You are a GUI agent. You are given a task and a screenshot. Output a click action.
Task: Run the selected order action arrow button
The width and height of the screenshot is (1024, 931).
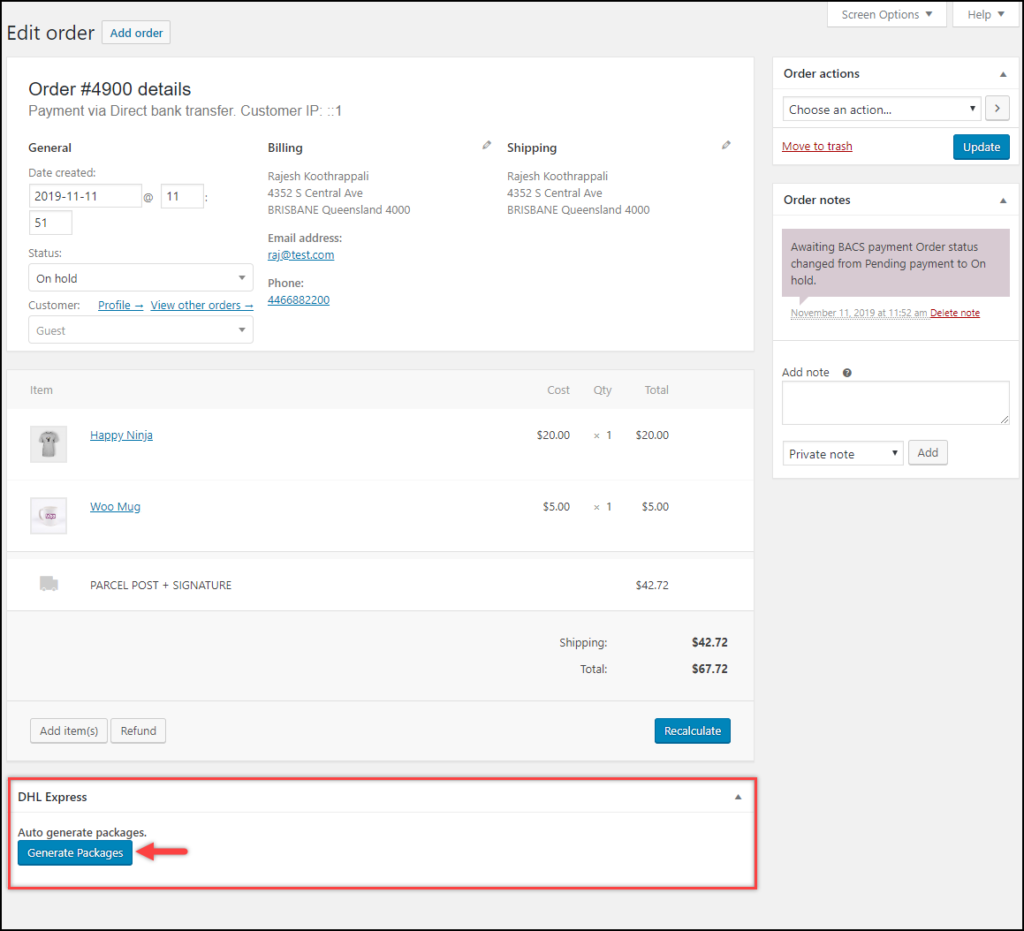[x=997, y=108]
